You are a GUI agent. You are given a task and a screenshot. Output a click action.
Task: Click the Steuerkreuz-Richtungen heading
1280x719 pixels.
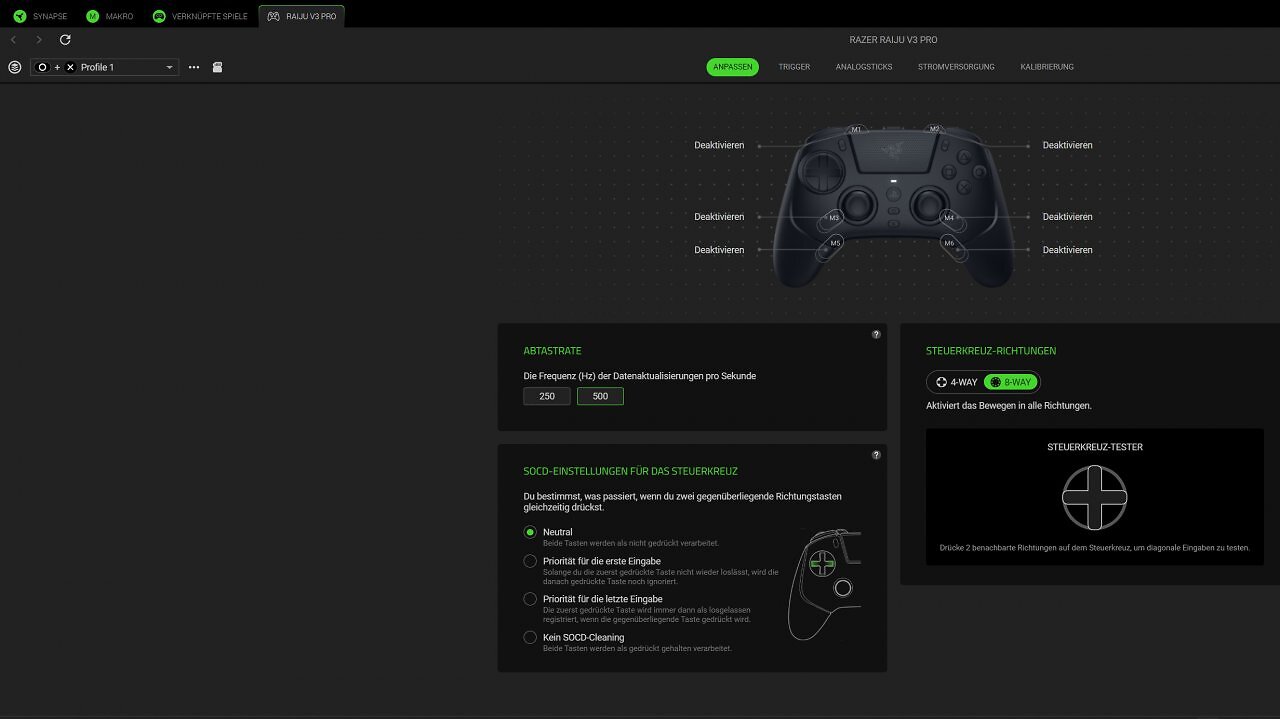coord(991,351)
